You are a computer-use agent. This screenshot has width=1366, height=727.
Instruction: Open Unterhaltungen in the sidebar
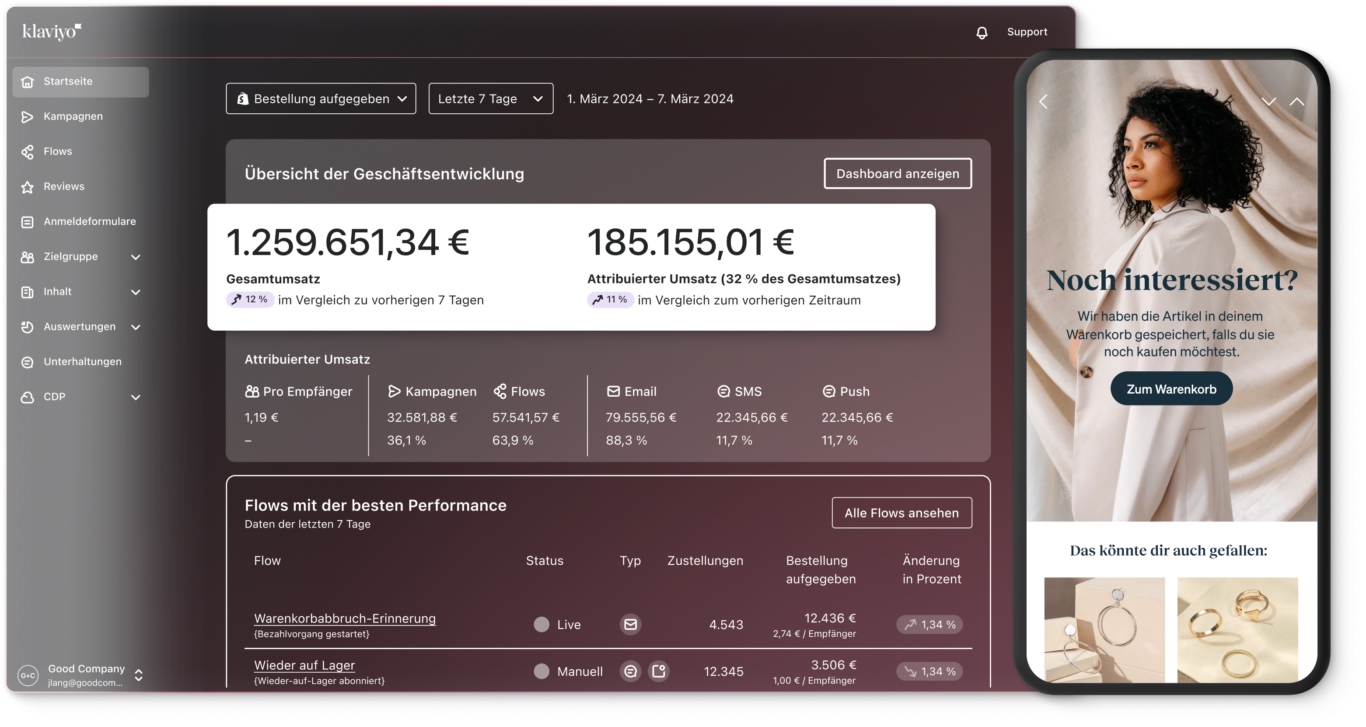click(80, 362)
